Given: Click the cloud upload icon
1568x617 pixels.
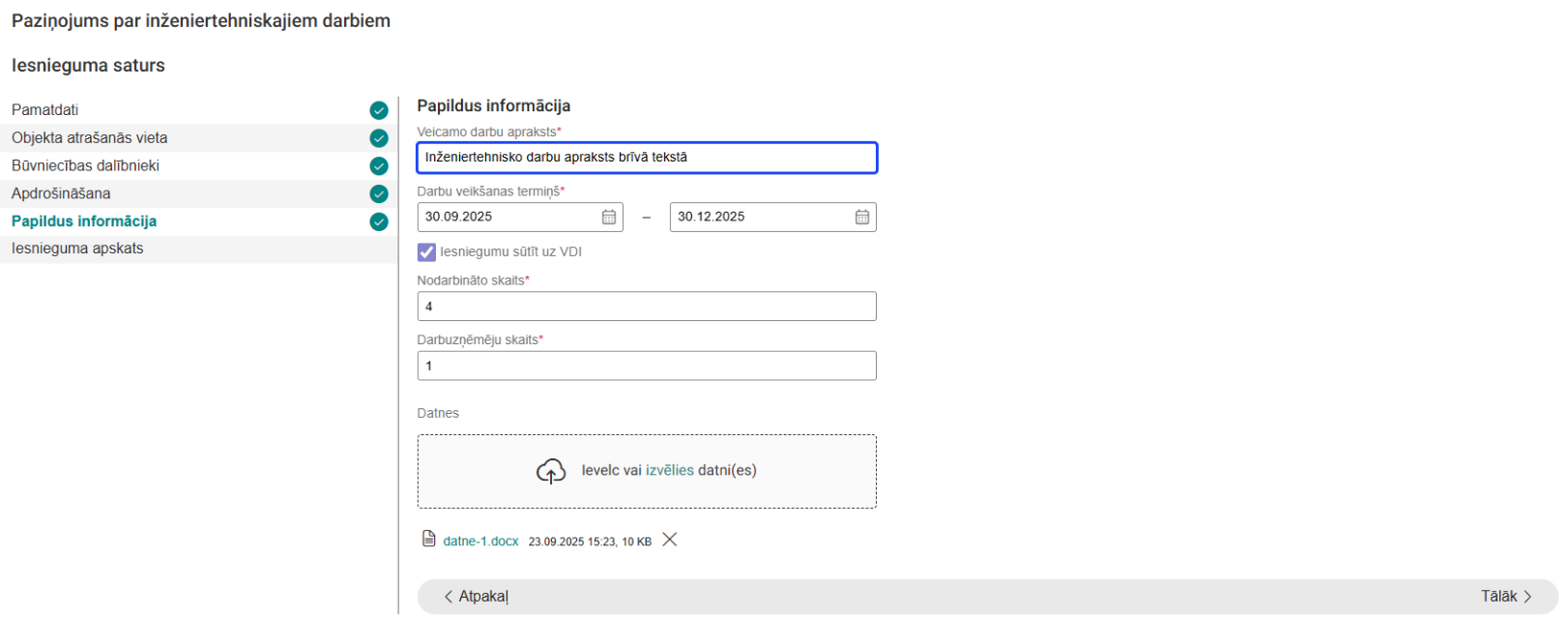Looking at the screenshot, I should pos(551,471).
